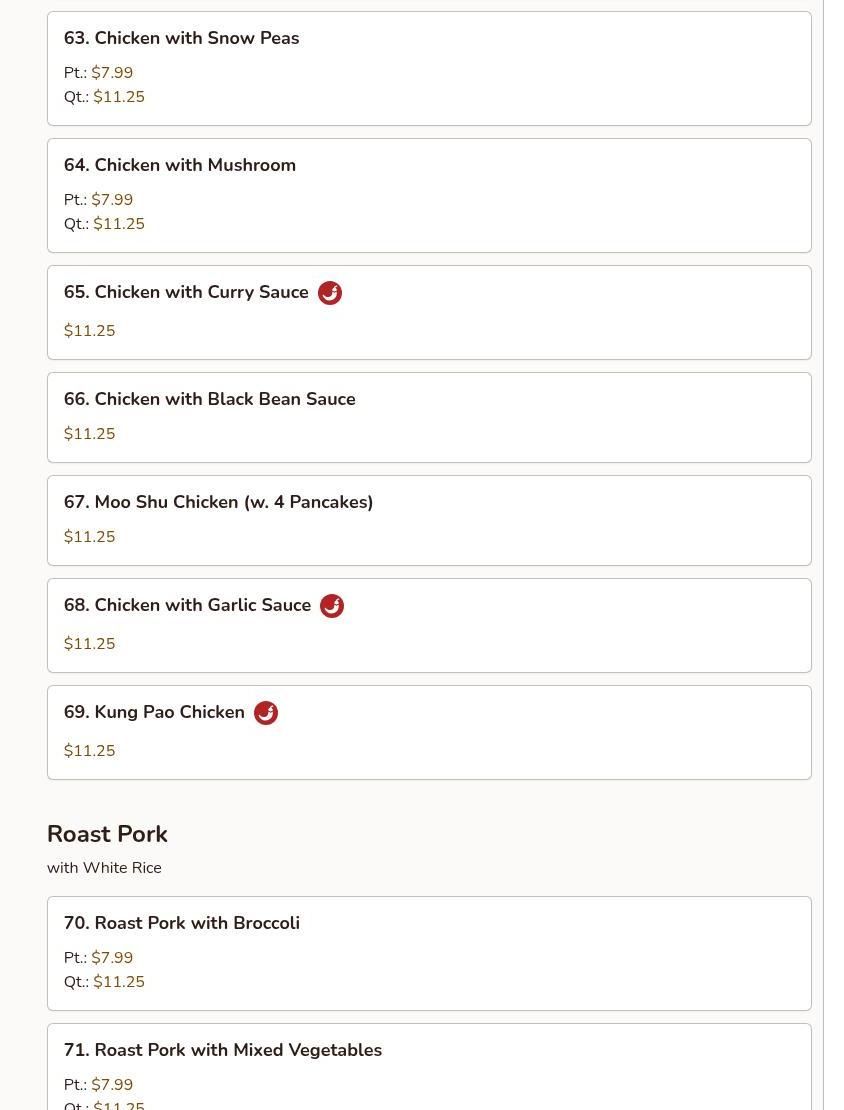Click the $11.25 price for Kung Pao Chicken
The image size is (844, 1110).
[x=90, y=751]
